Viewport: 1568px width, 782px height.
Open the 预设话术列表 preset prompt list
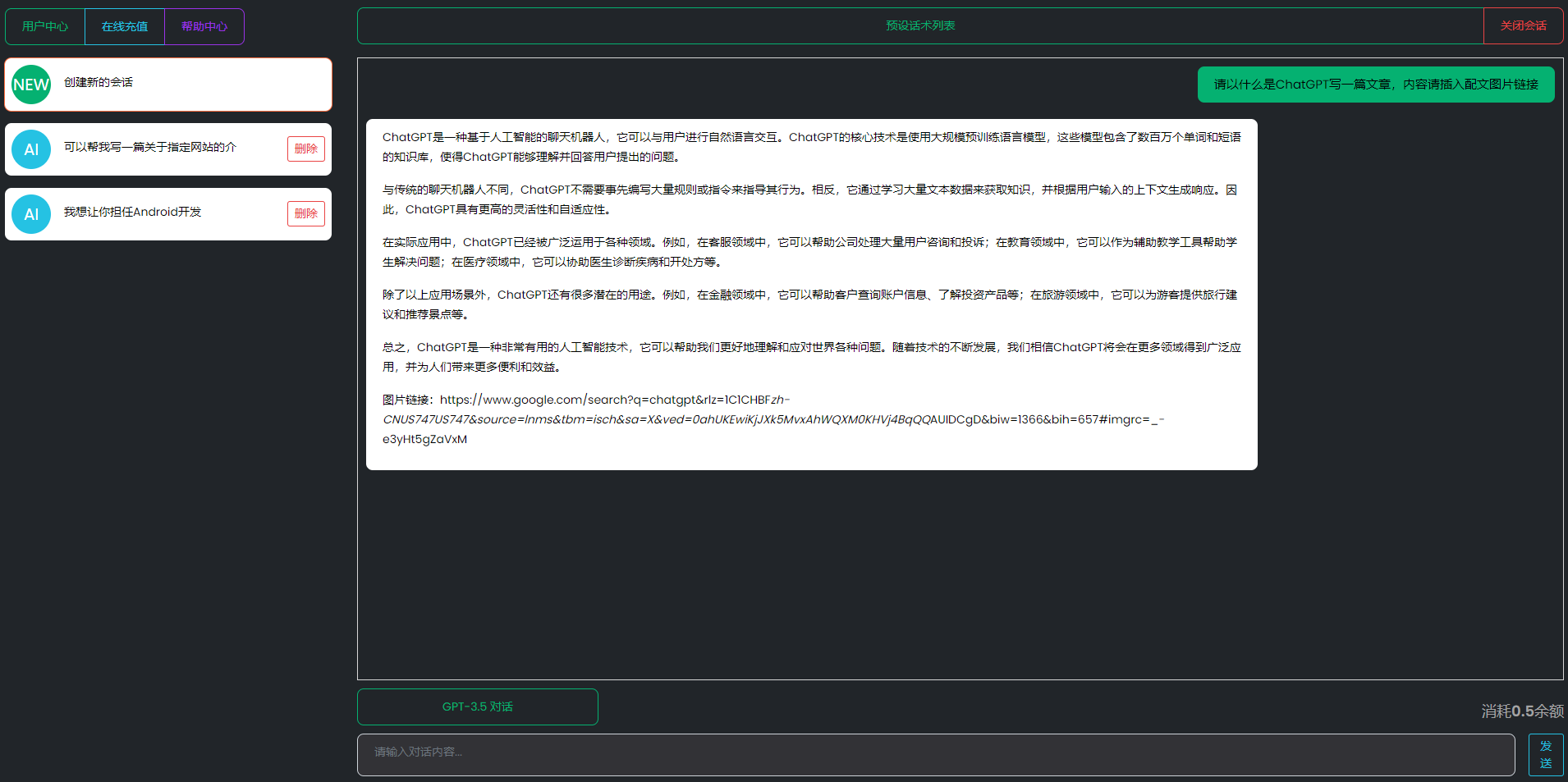point(920,26)
